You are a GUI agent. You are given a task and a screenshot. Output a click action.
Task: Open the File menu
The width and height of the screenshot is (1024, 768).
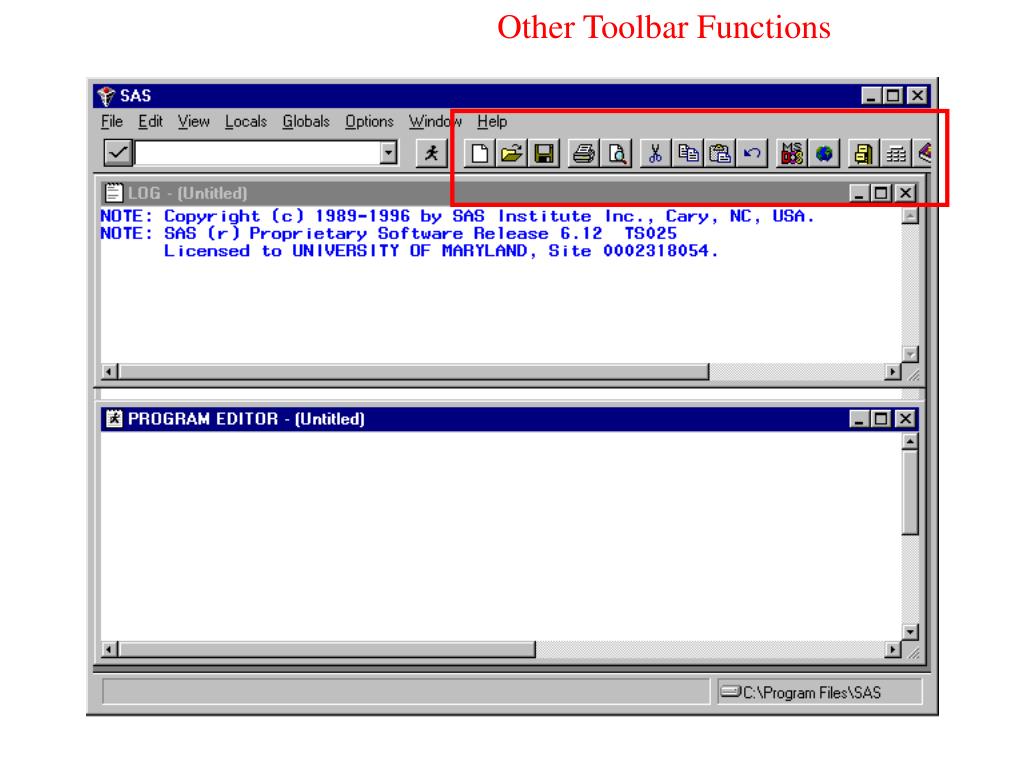coord(112,121)
